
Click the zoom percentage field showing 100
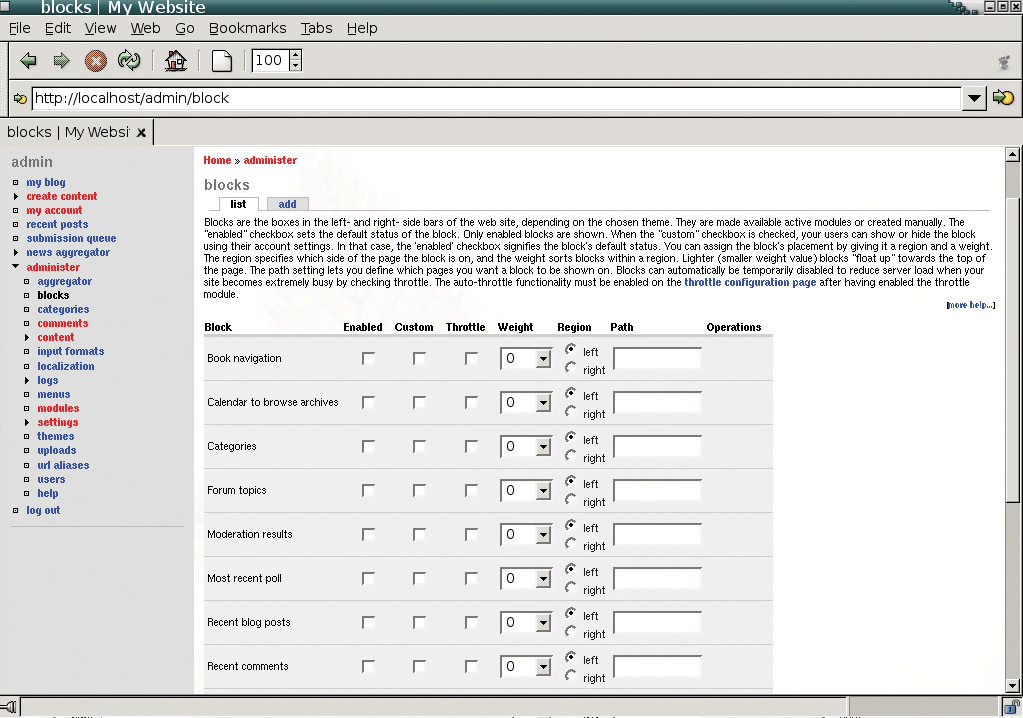pyautogui.click(x=271, y=61)
